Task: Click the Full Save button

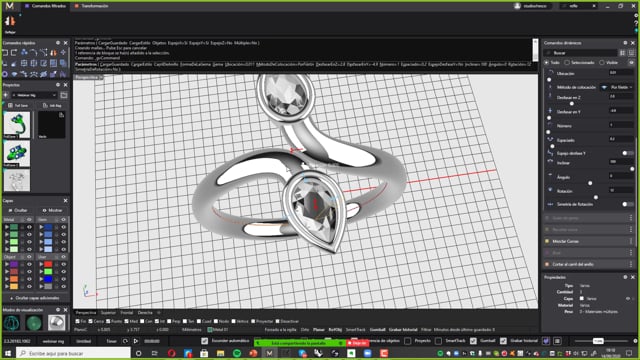Action: point(18,105)
